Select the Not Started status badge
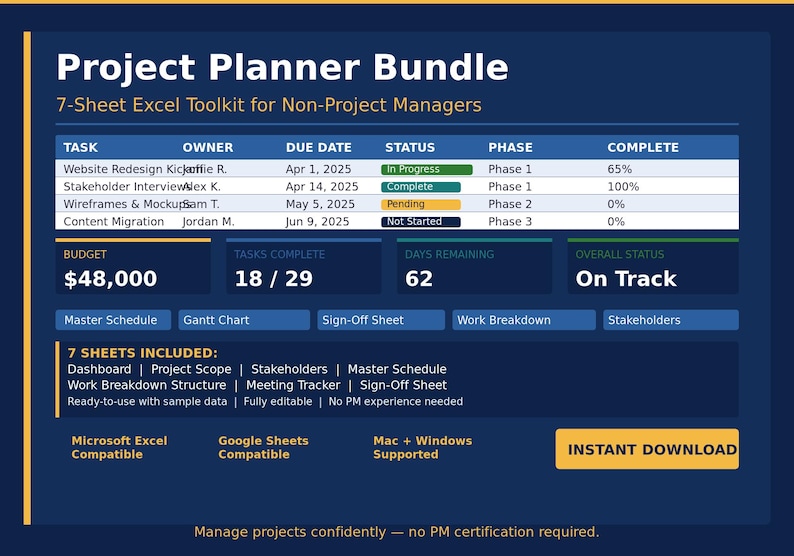Screen dimensions: 794x556 (x=421, y=222)
